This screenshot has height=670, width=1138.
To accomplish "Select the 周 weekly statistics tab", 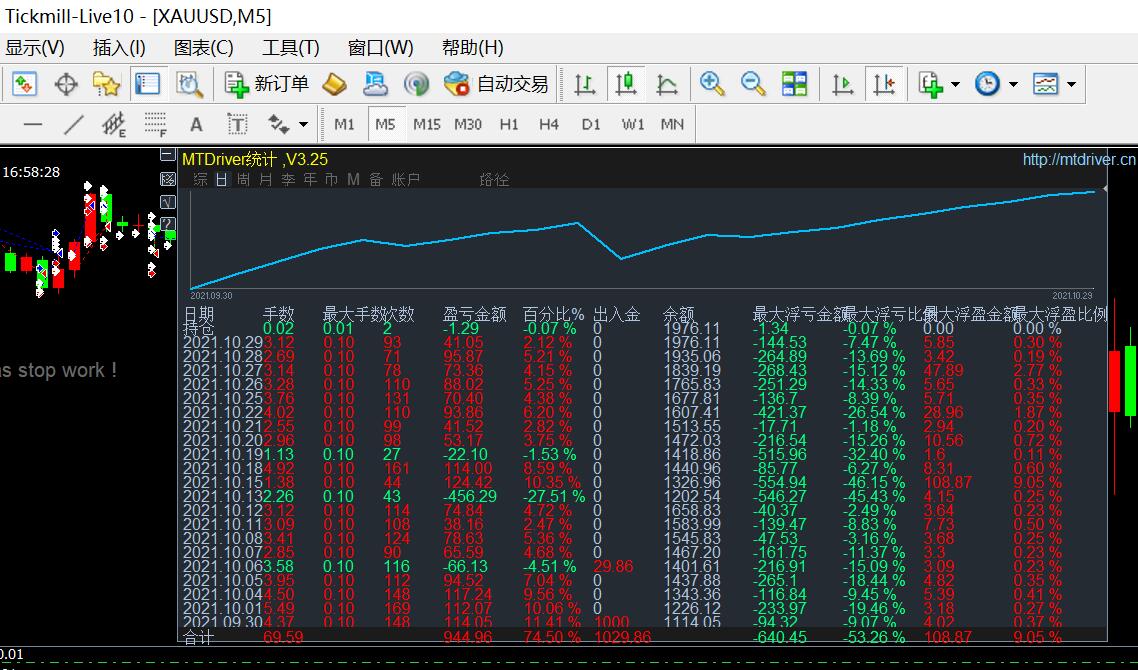I will 244,179.
